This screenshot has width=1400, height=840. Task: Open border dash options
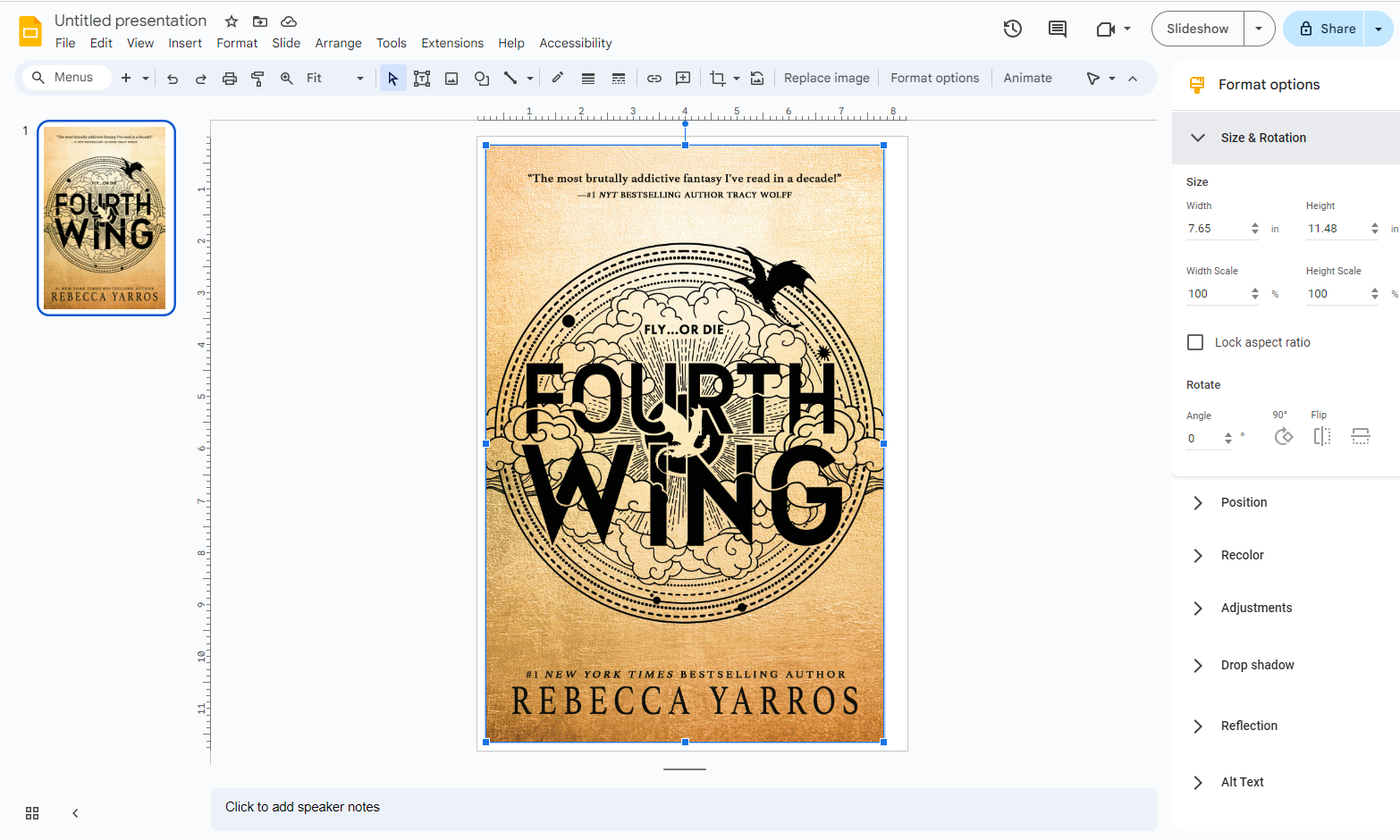pyautogui.click(x=619, y=79)
